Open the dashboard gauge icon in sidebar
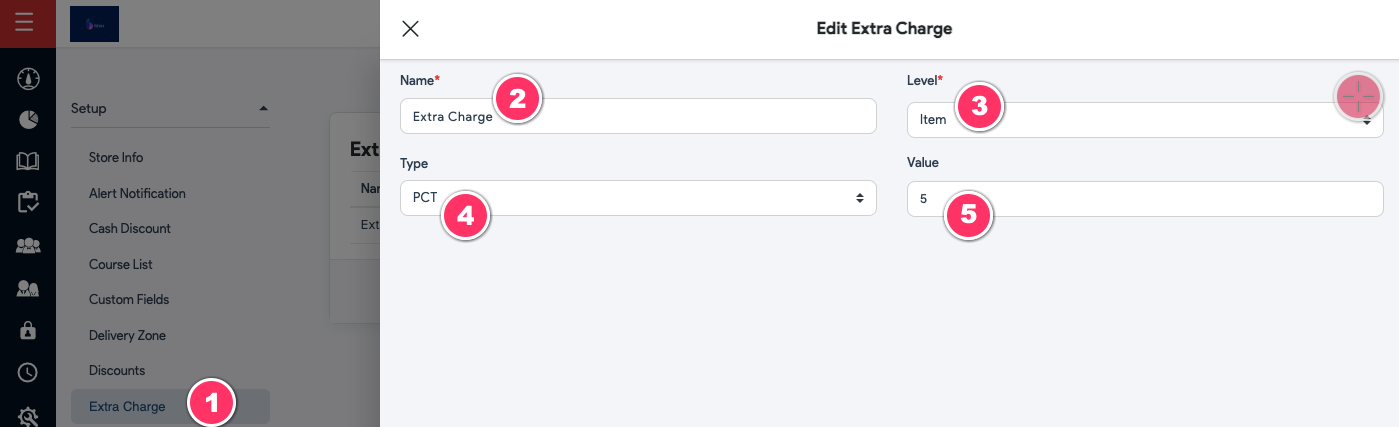The width and height of the screenshot is (1399, 427). pyautogui.click(x=28, y=78)
